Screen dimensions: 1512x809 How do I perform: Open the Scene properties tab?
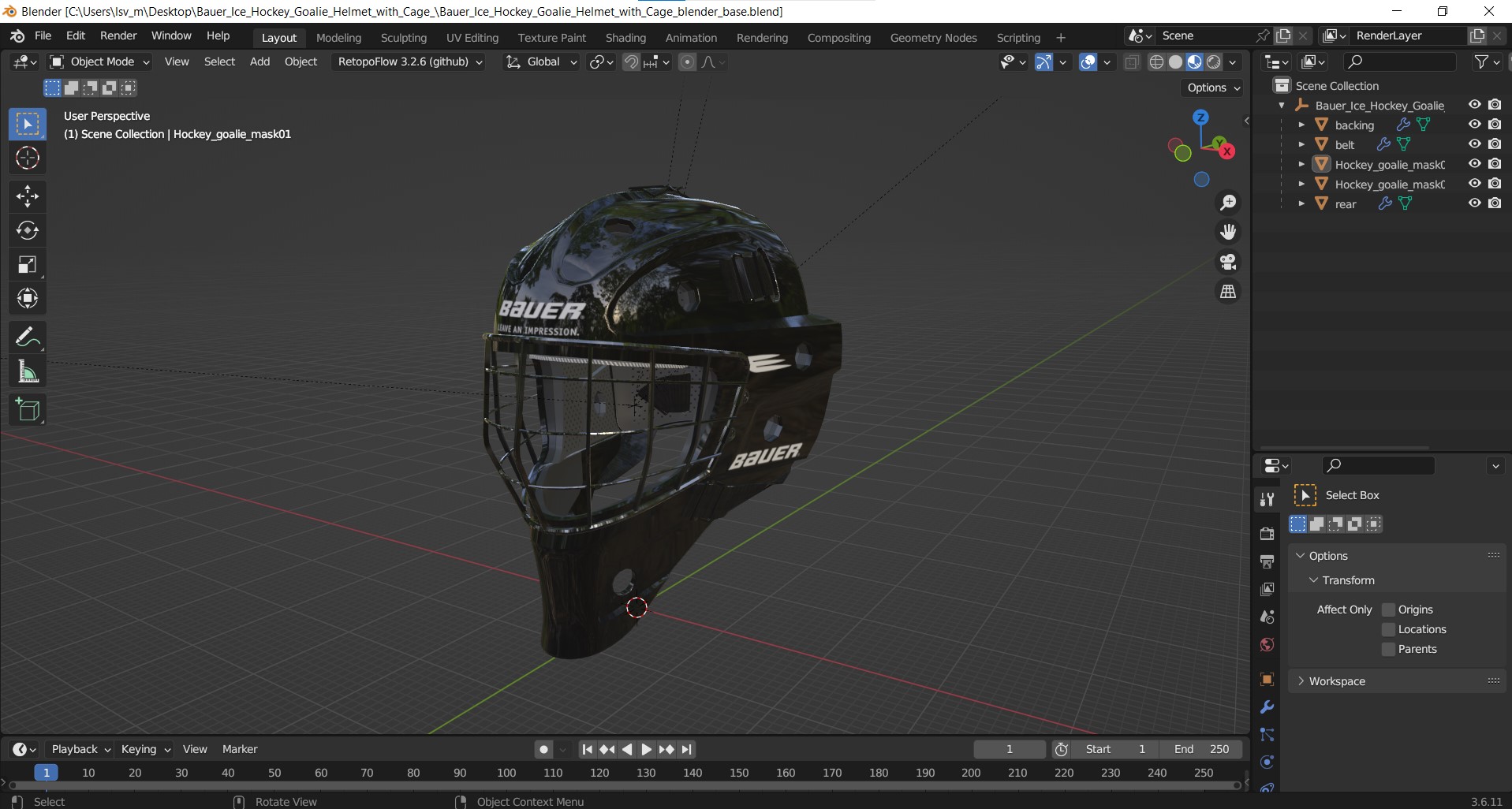1267,617
